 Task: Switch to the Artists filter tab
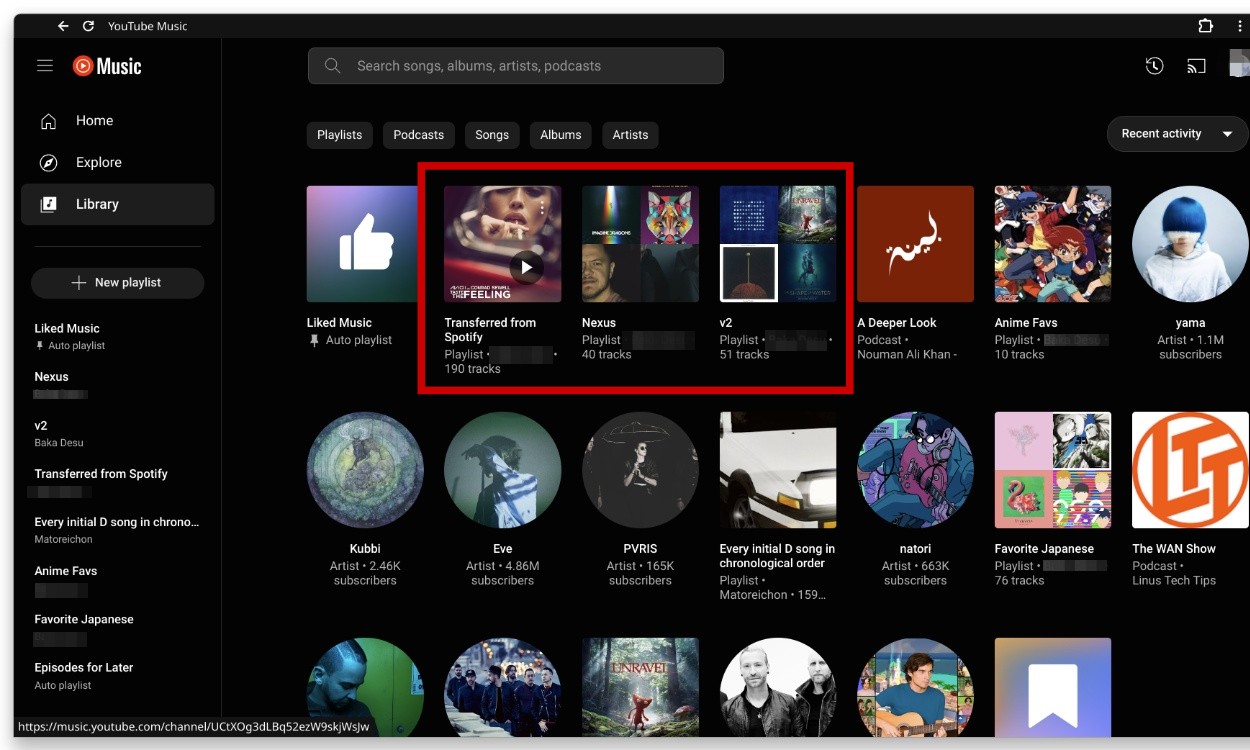point(630,134)
